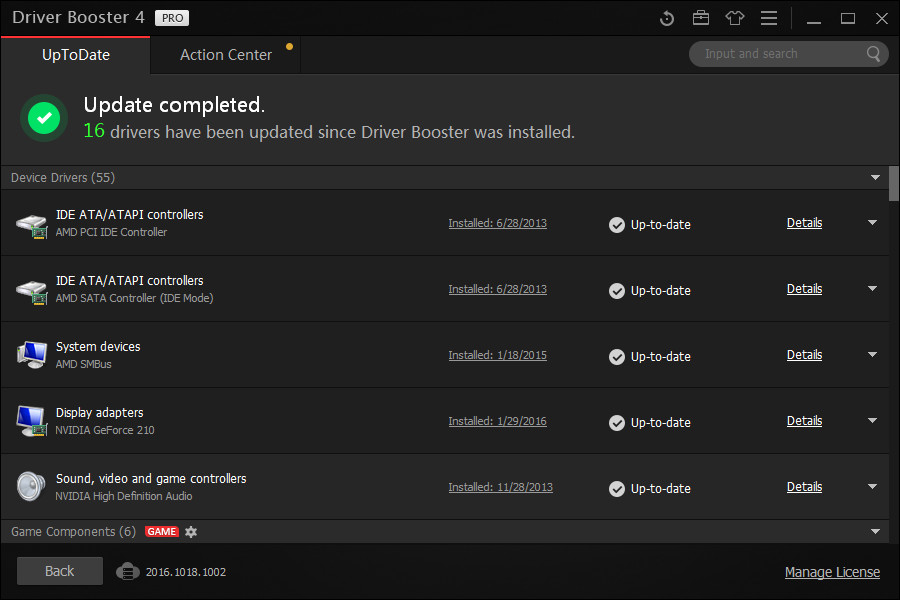Click the search magnifier icon
The width and height of the screenshot is (900, 600).
[872, 53]
